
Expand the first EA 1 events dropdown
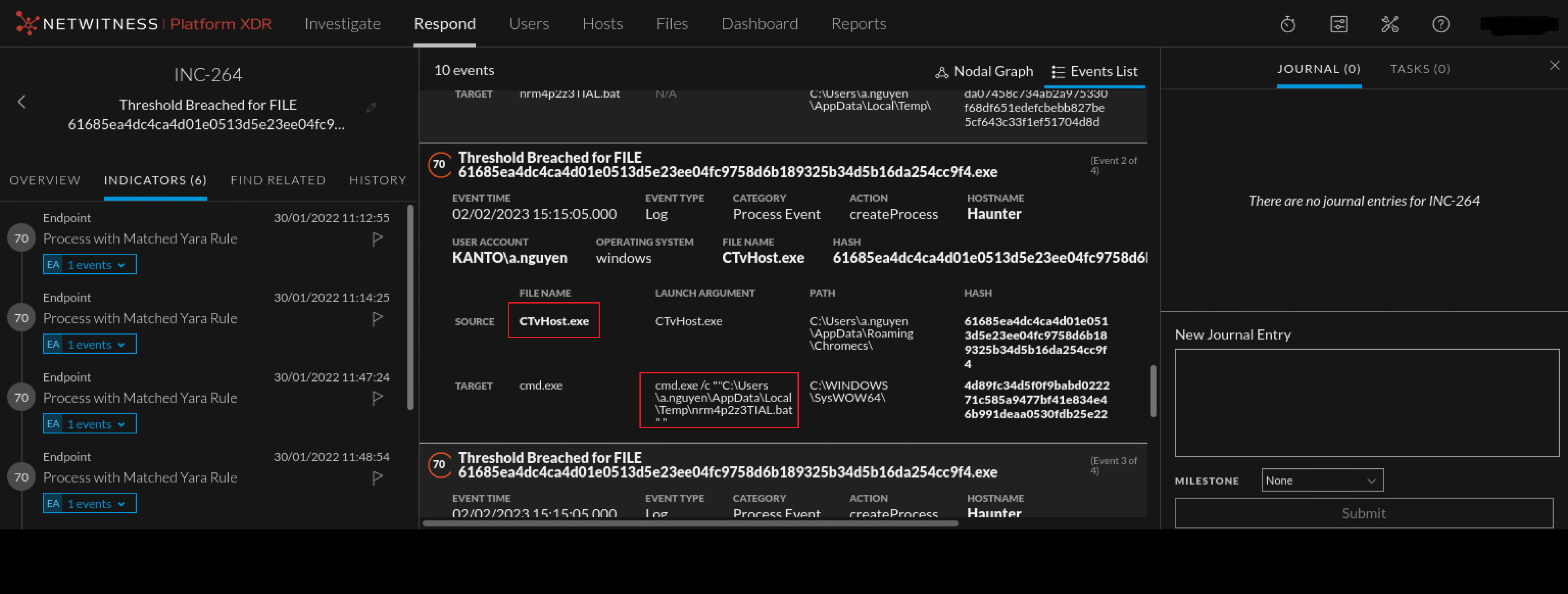tap(89, 264)
